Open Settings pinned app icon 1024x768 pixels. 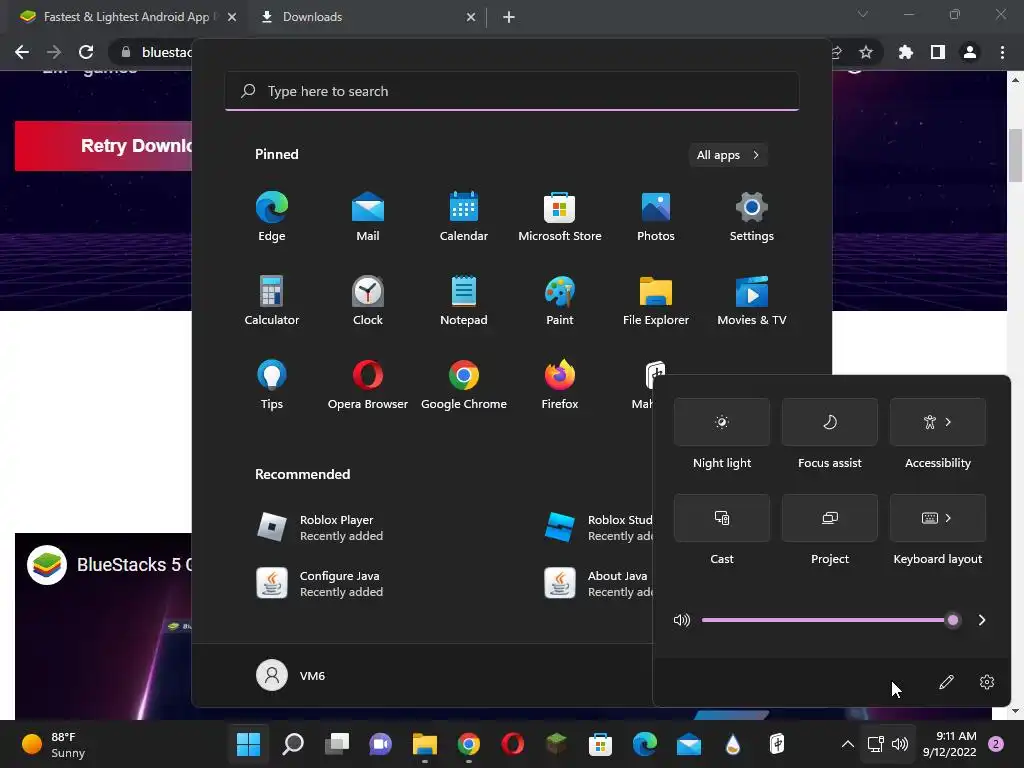coord(752,216)
